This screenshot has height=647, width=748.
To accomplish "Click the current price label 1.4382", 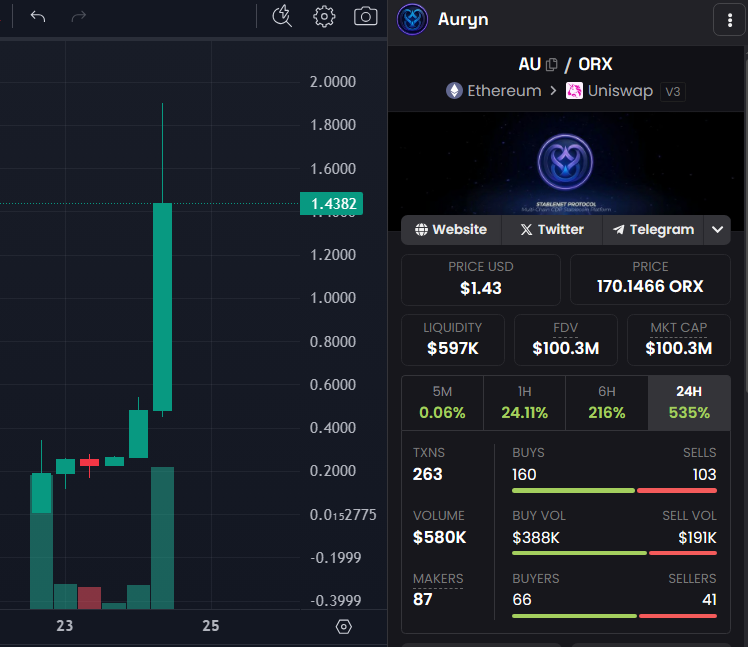I will [x=332, y=204].
